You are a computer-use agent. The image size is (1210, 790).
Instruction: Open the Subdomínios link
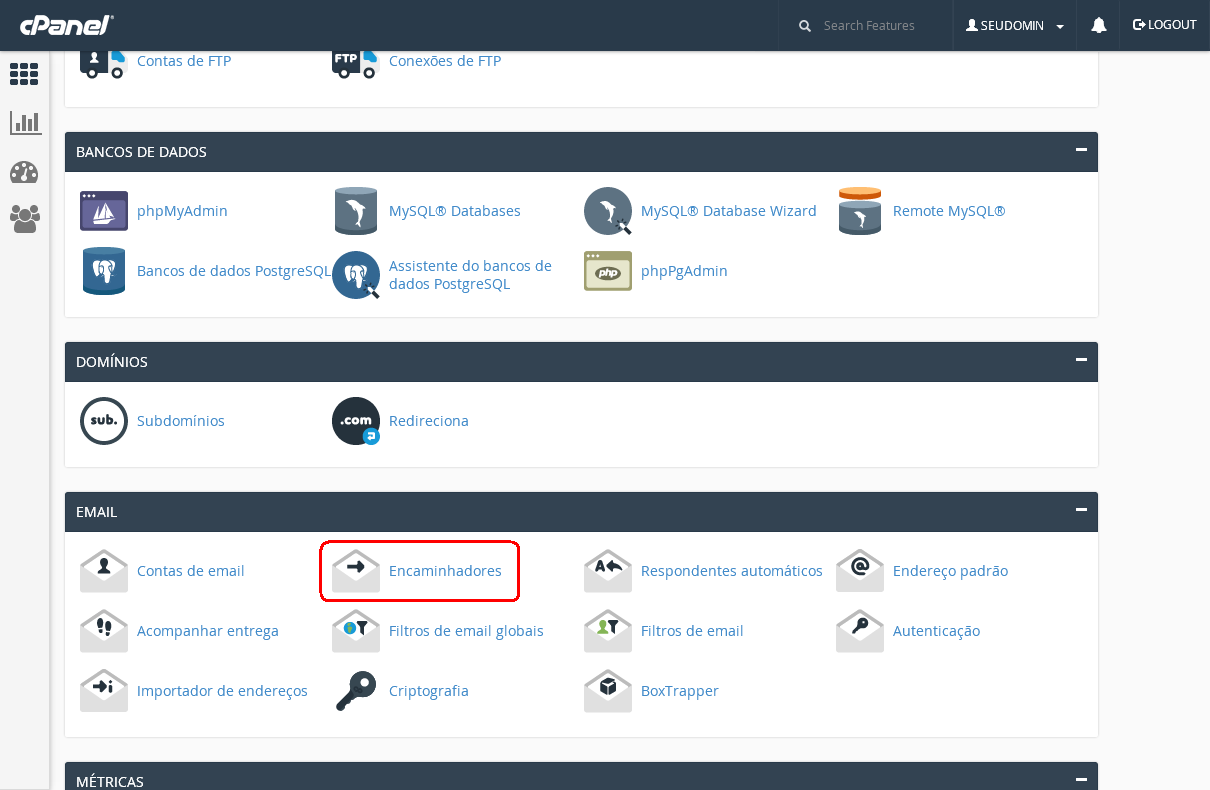(x=181, y=421)
